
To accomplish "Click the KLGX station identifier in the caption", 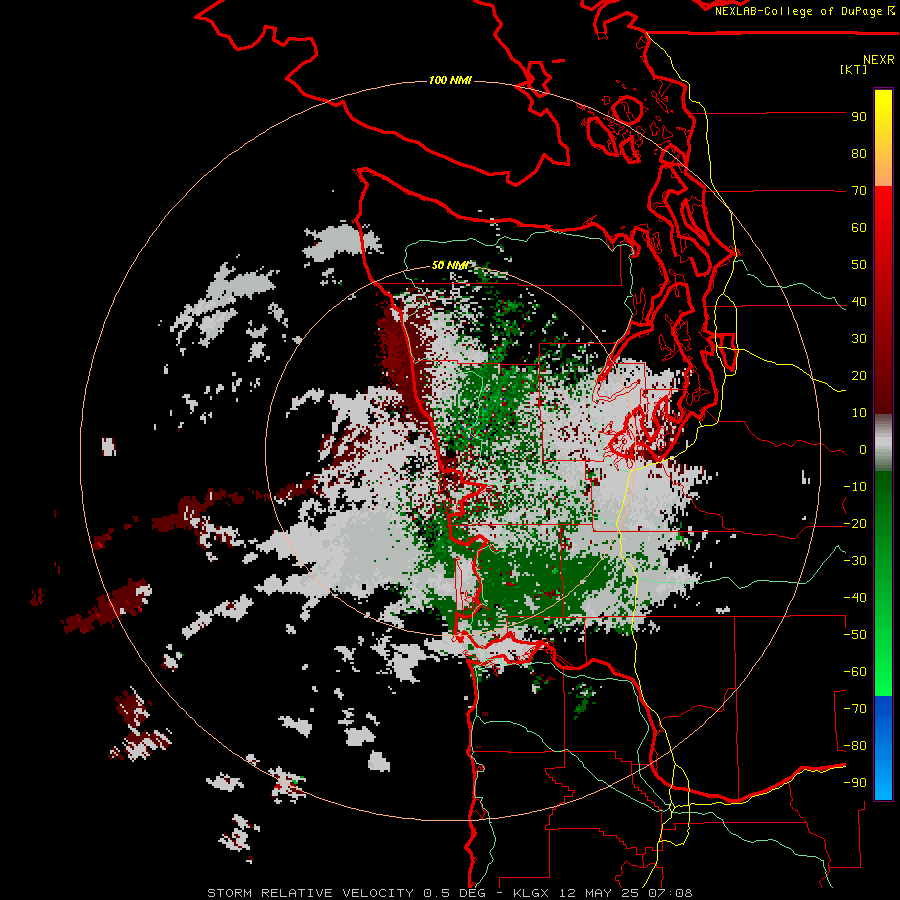I will [x=531, y=893].
